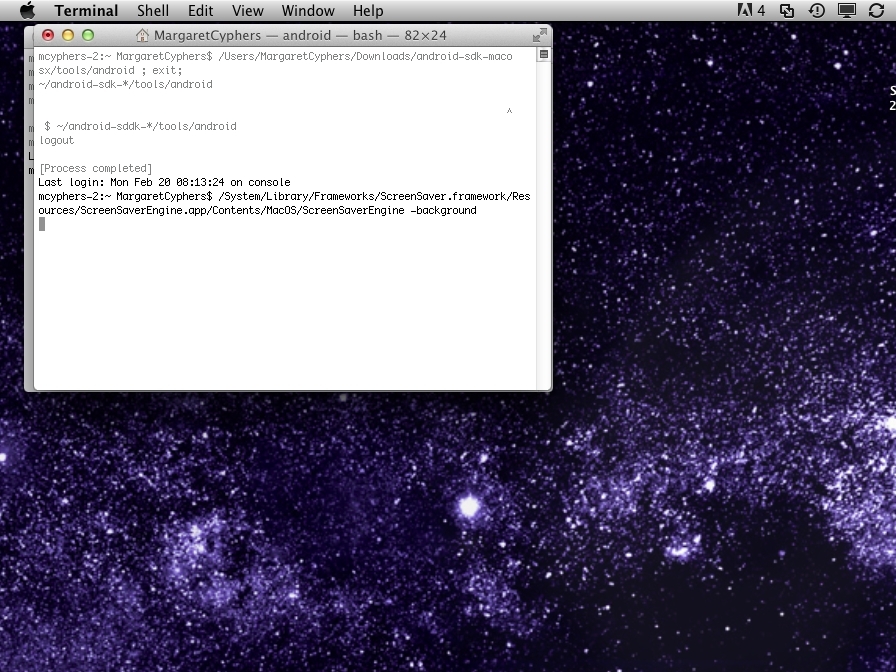The width and height of the screenshot is (896, 672).
Task: Click the '[Process completed]' line
Action: click(95, 169)
